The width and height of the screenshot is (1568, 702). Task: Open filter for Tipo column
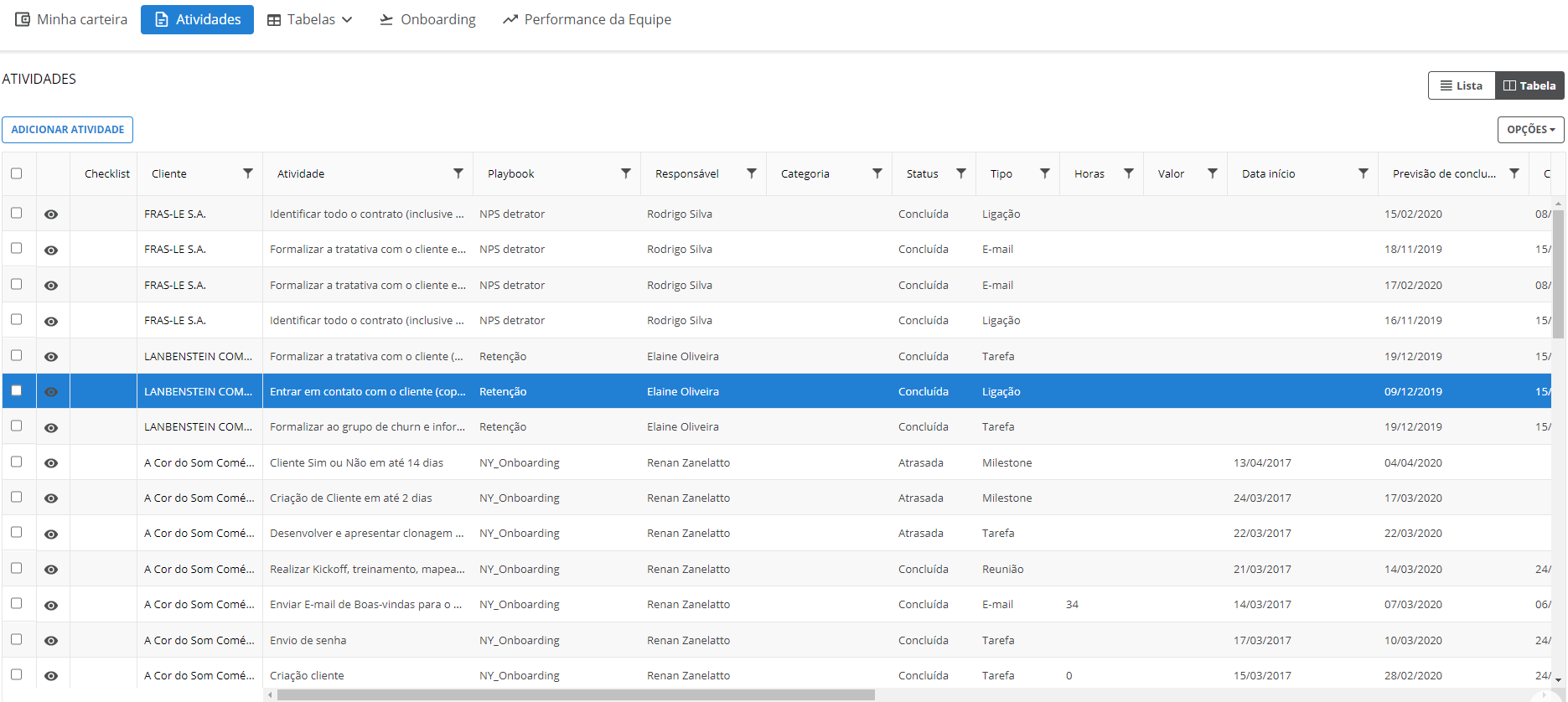tap(1045, 173)
